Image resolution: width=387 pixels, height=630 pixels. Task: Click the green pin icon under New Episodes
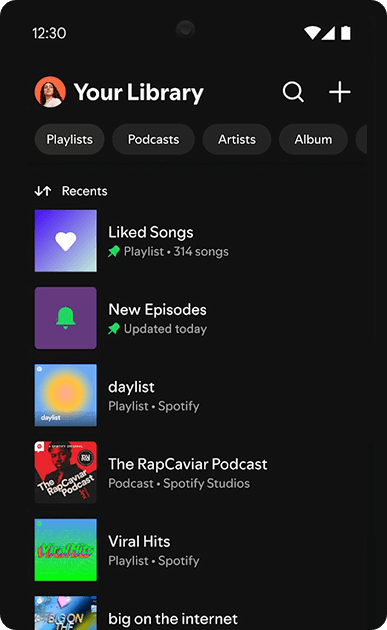tap(114, 329)
